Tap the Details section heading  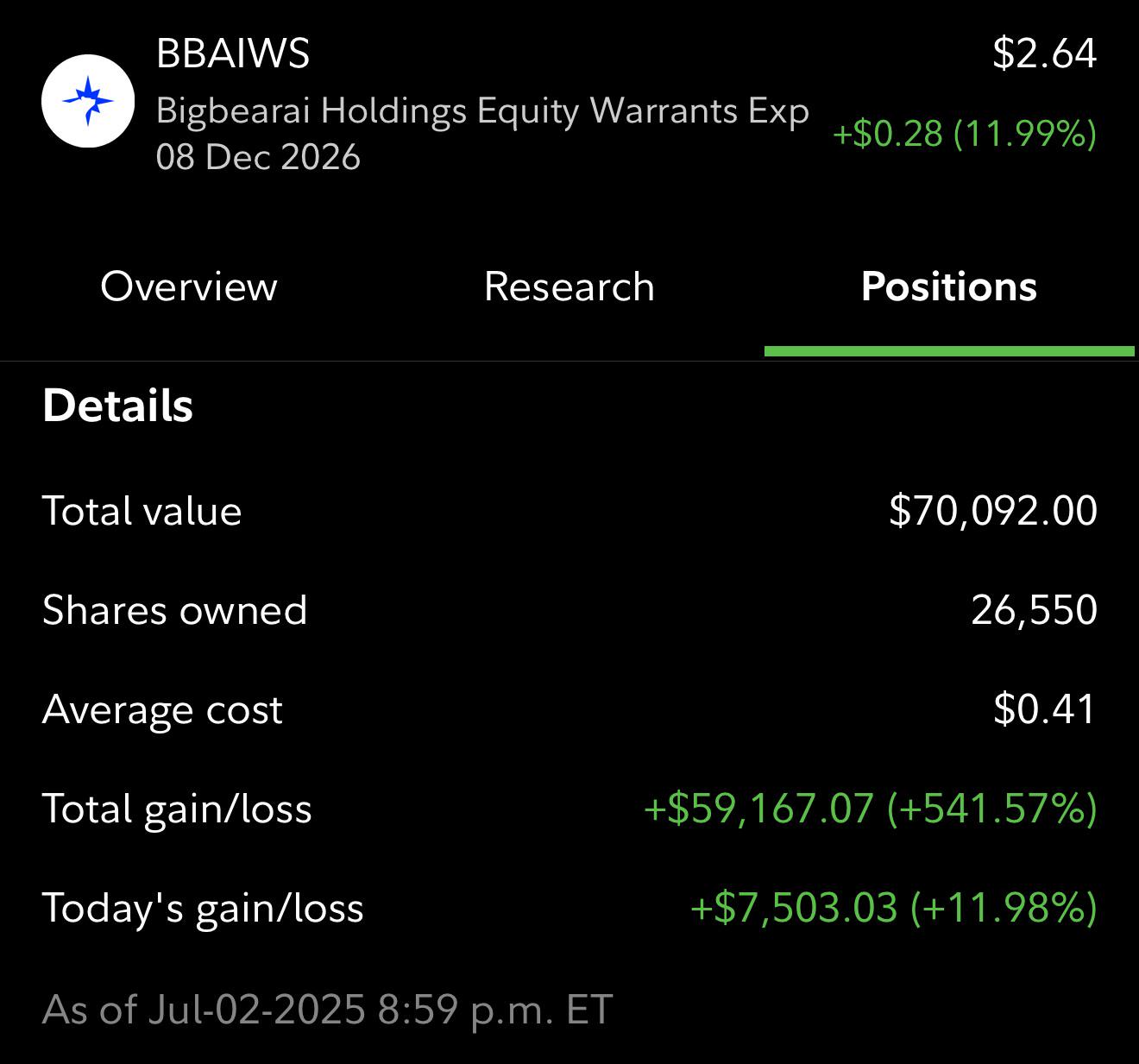click(x=117, y=406)
